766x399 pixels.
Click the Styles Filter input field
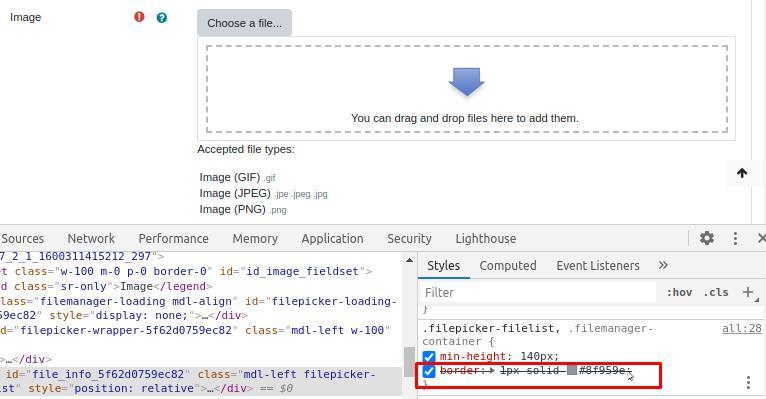[x=538, y=293]
